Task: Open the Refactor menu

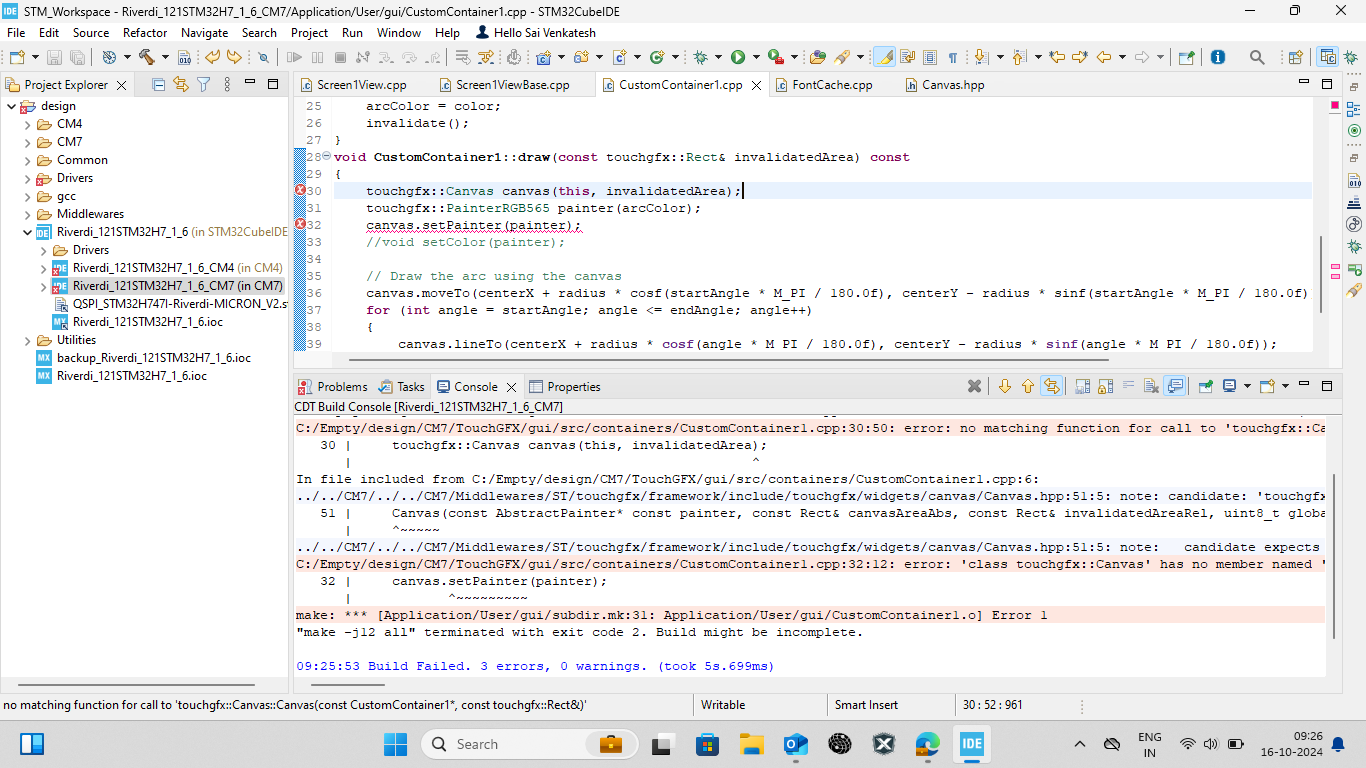Action: (145, 32)
